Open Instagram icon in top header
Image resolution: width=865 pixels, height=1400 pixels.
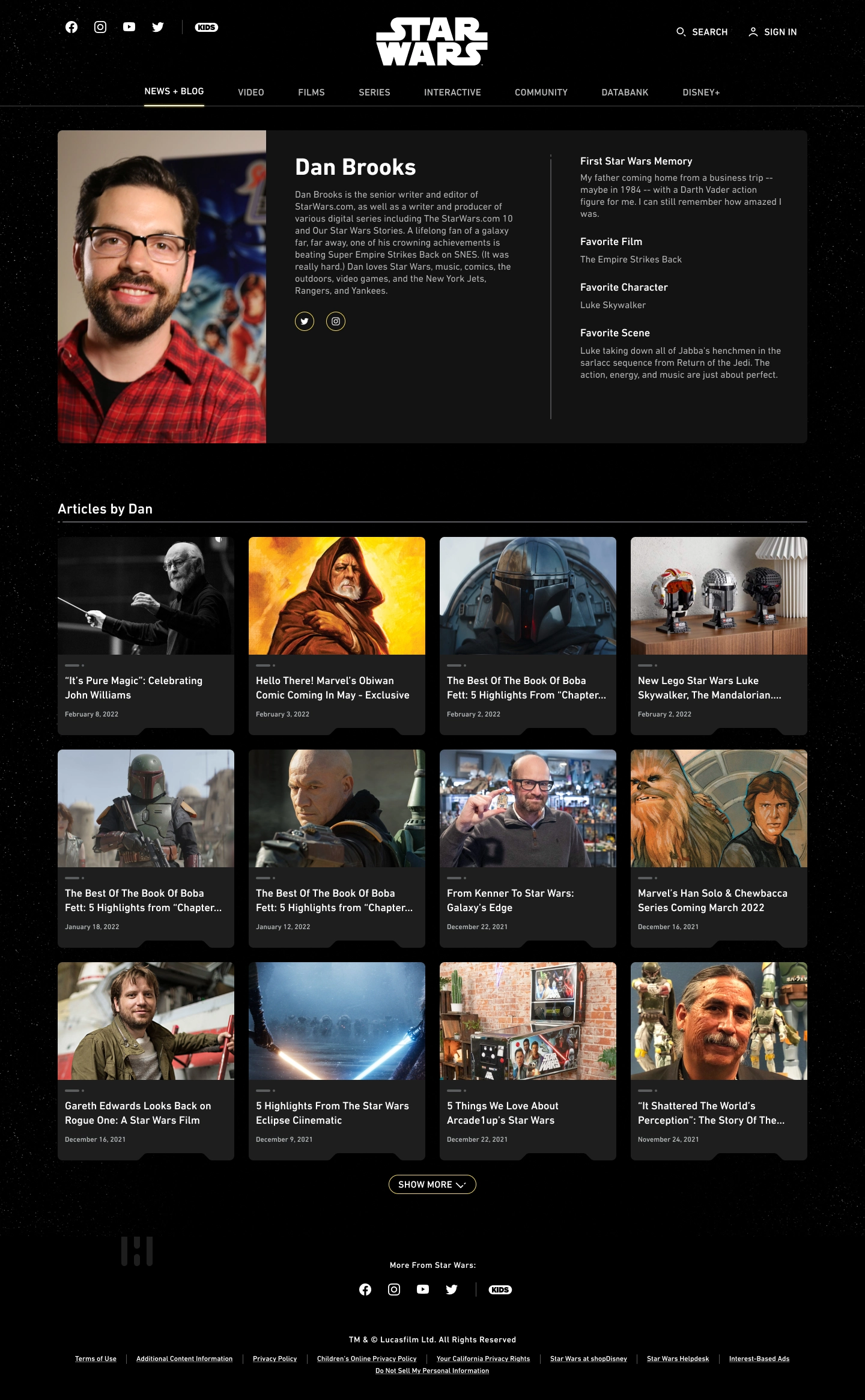point(100,27)
